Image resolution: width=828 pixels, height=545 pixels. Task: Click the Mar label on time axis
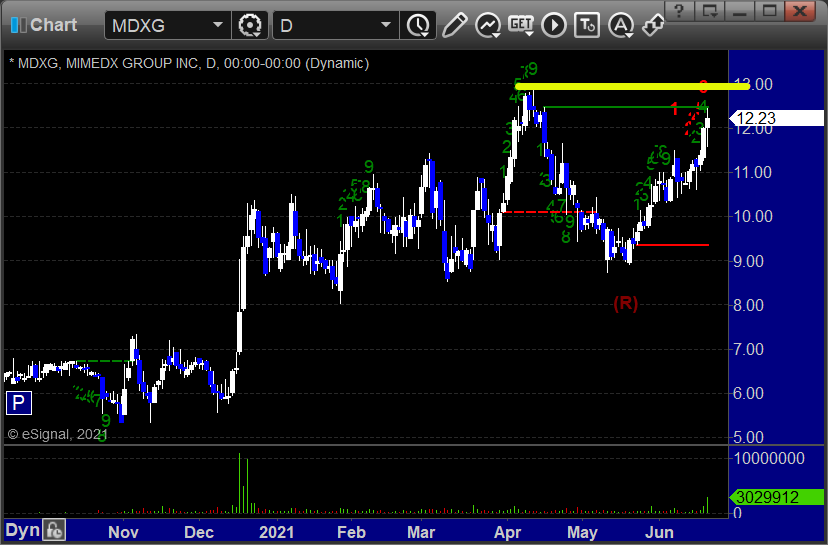tap(421, 532)
